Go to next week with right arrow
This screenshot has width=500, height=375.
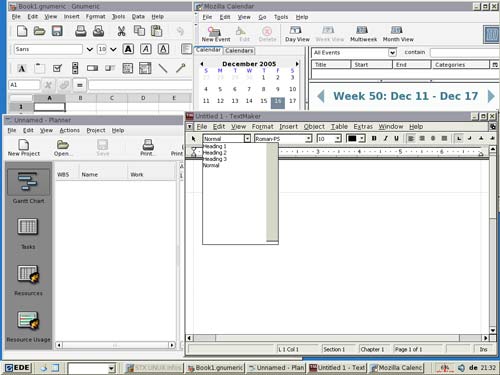pyautogui.click(x=491, y=96)
